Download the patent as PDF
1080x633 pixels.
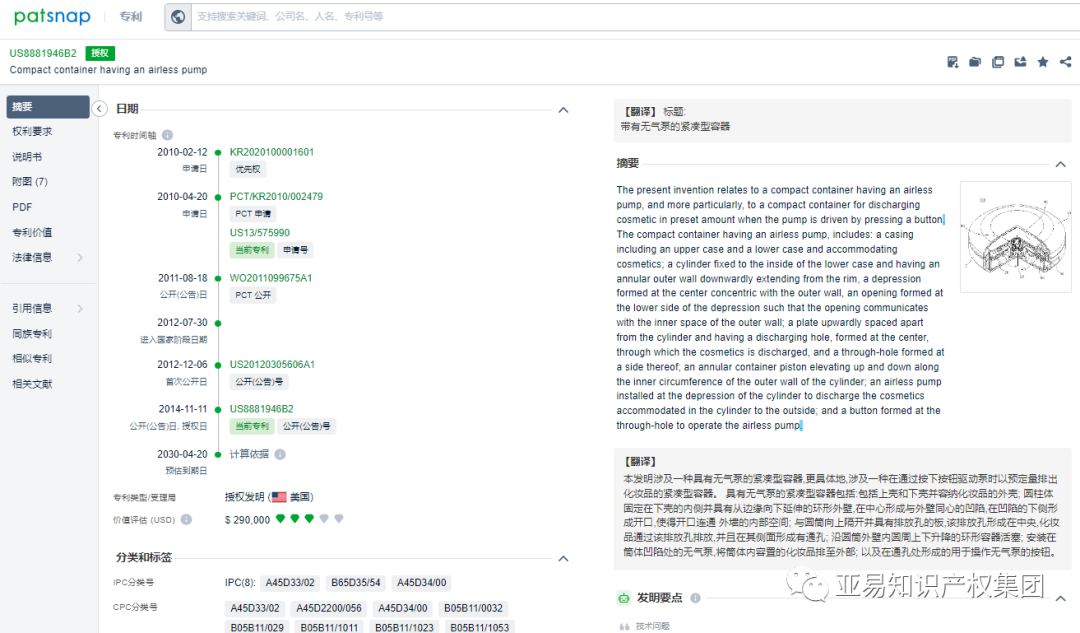pos(953,61)
